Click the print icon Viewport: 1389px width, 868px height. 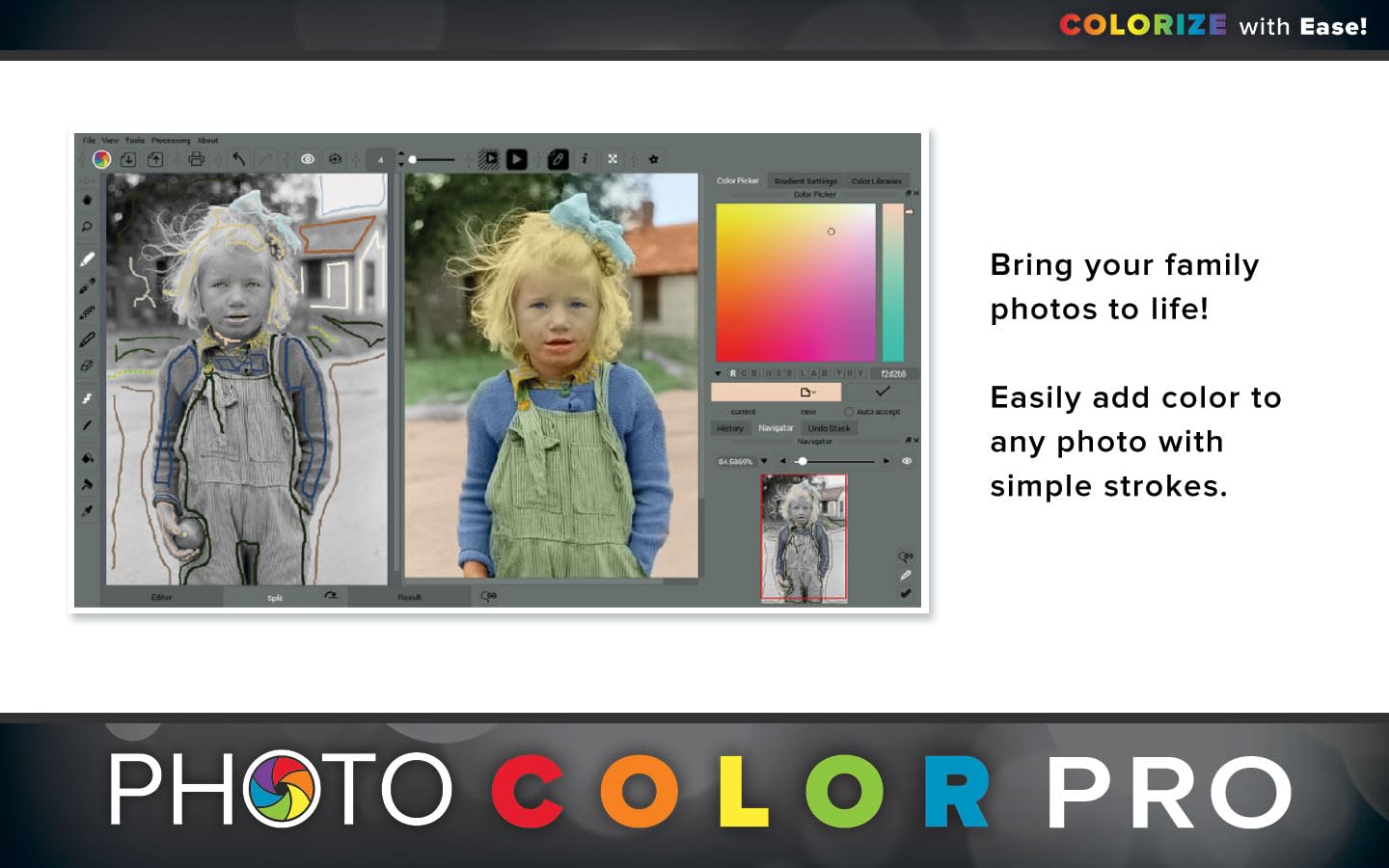[196, 159]
